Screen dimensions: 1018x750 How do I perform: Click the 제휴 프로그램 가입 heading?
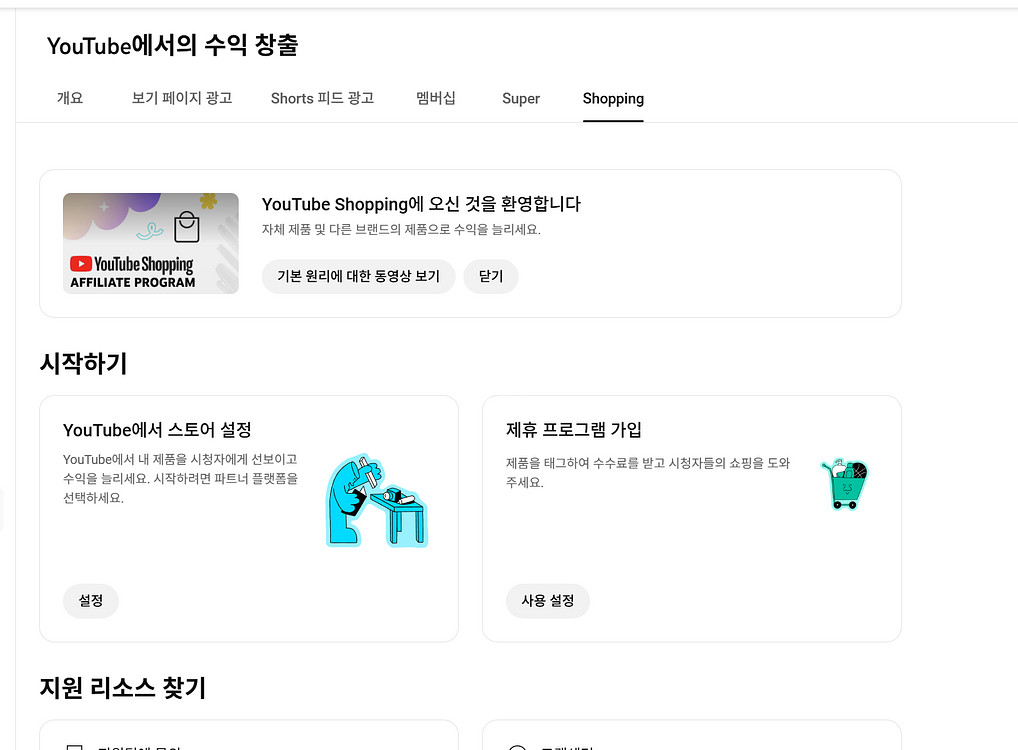point(574,430)
